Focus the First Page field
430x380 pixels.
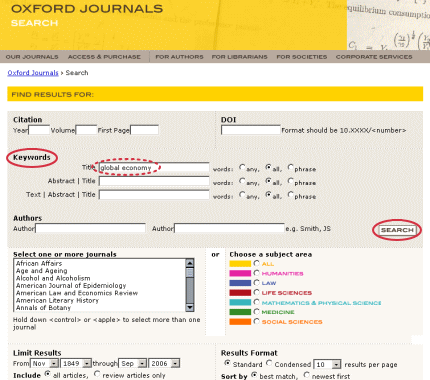tap(144, 130)
